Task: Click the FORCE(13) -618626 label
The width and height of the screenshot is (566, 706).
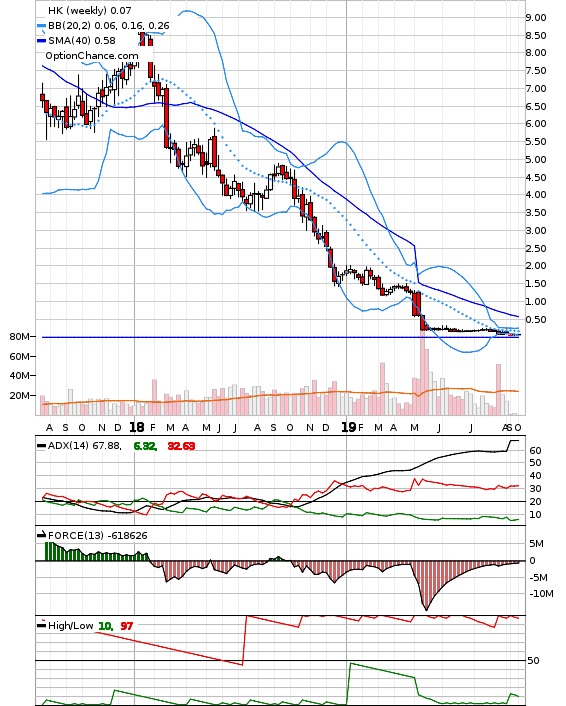Action: (x=98, y=536)
